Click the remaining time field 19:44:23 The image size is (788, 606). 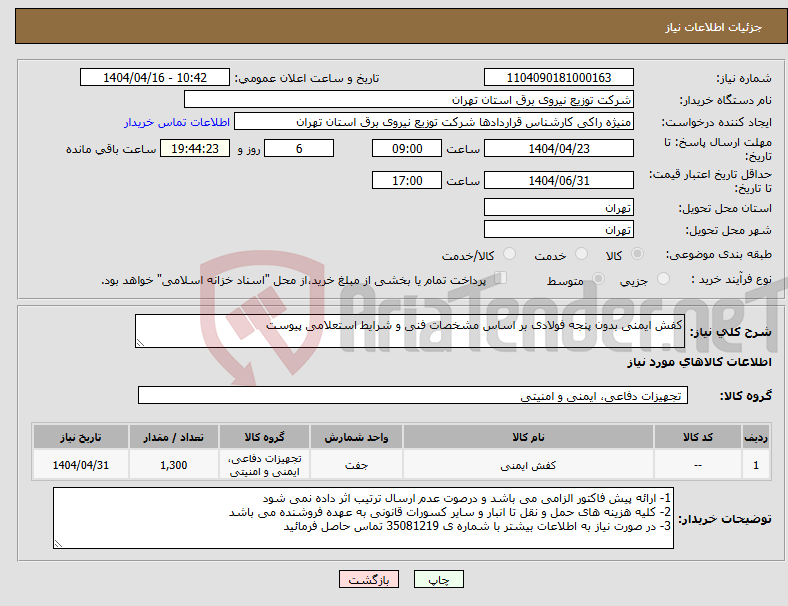[x=195, y=149]
